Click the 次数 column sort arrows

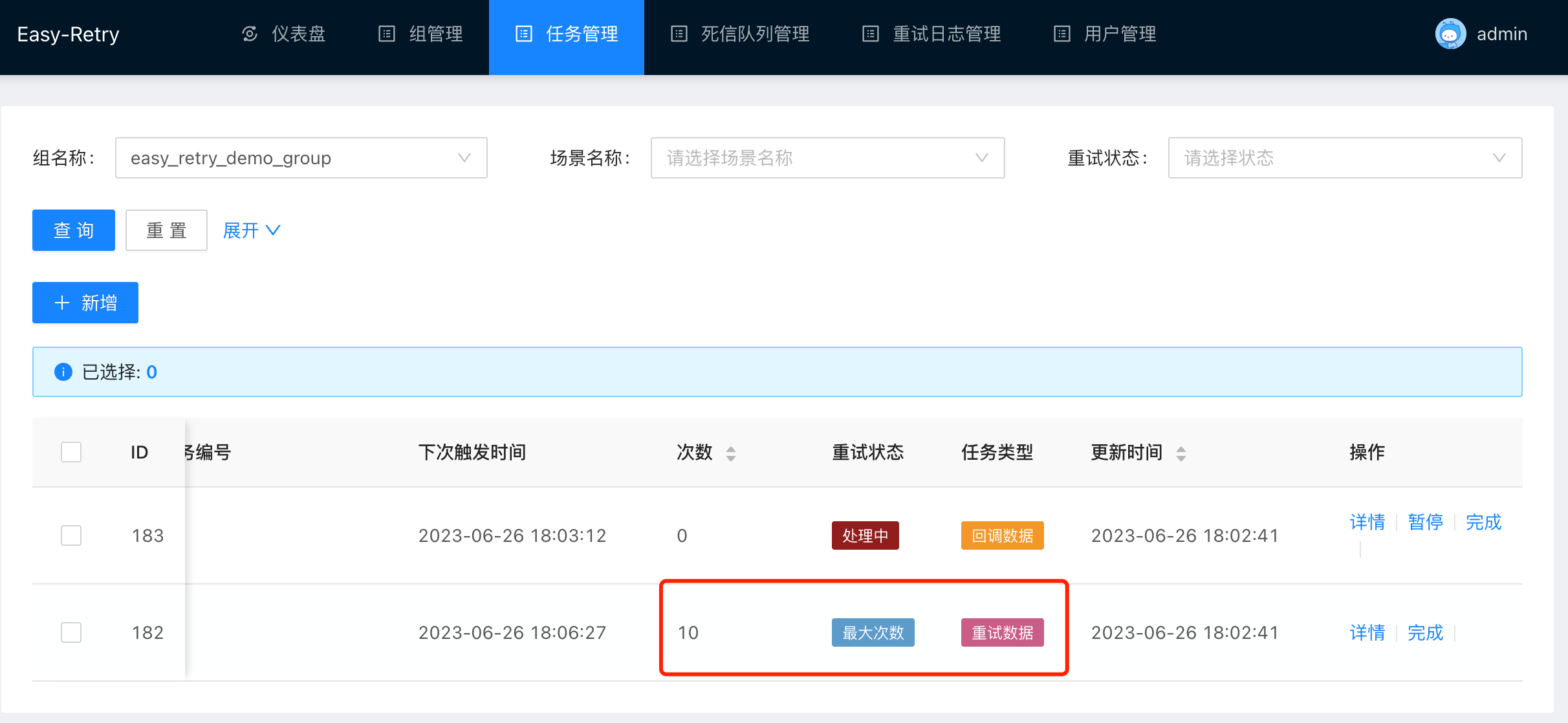pyautogui.click(x=731, y=453)
